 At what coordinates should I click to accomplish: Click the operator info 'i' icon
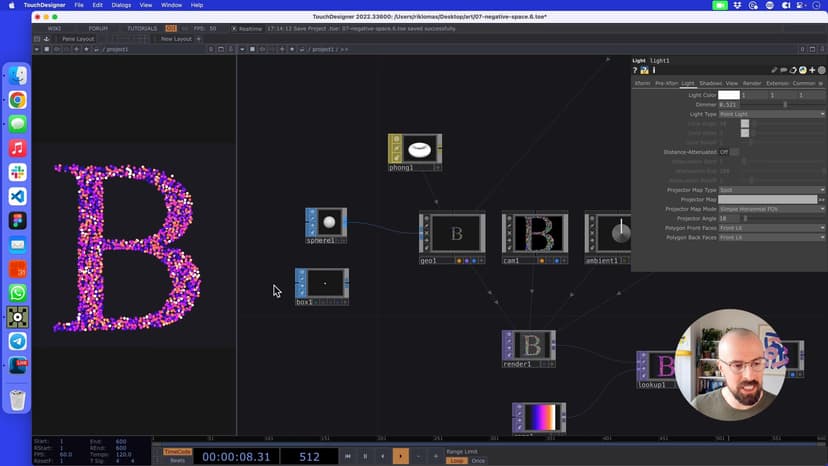[653, 71]
